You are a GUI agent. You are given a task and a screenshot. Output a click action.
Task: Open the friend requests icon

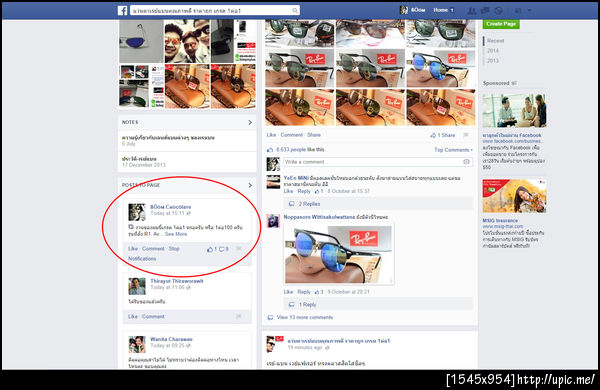tap(472, 11)
